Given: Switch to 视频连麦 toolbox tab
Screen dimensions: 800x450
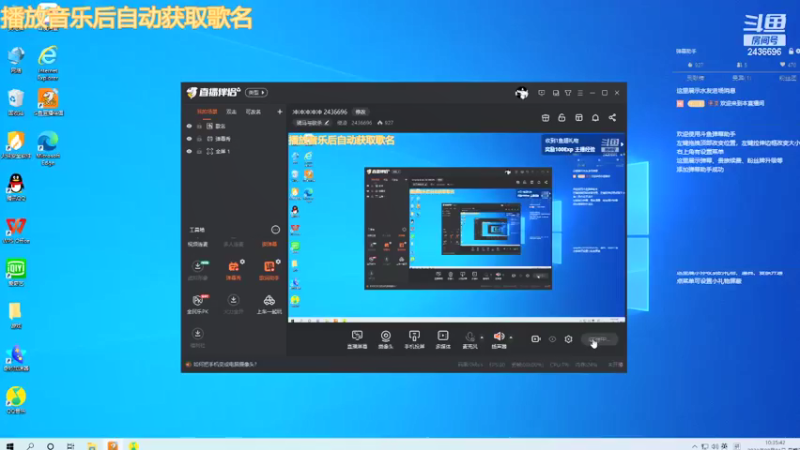Looking at the screenshot, I should coord(197,244).
